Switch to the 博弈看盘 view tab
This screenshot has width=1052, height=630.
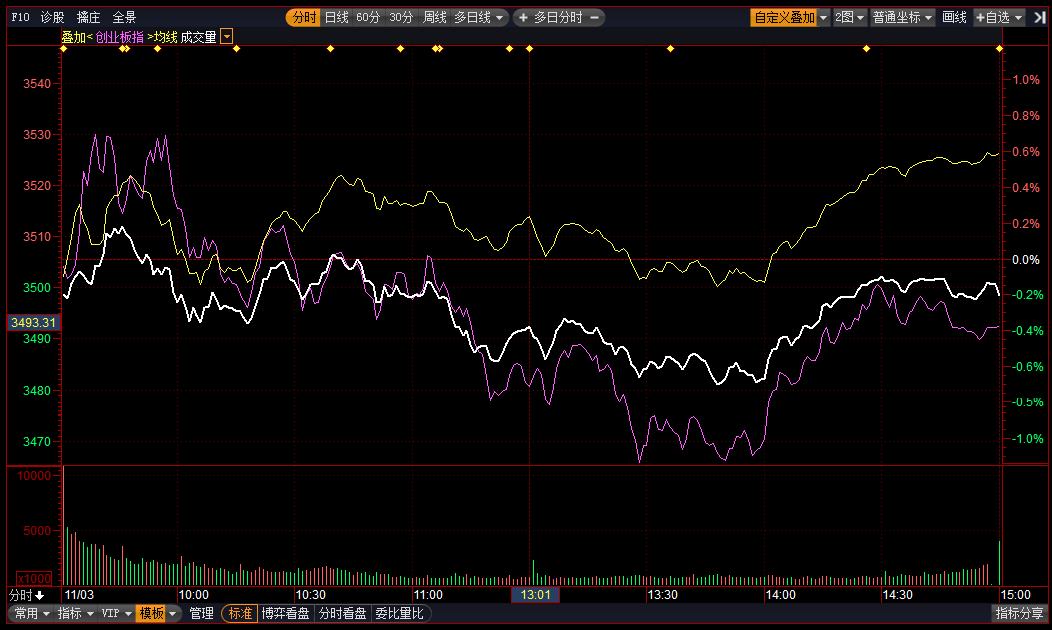coord(285,613)
